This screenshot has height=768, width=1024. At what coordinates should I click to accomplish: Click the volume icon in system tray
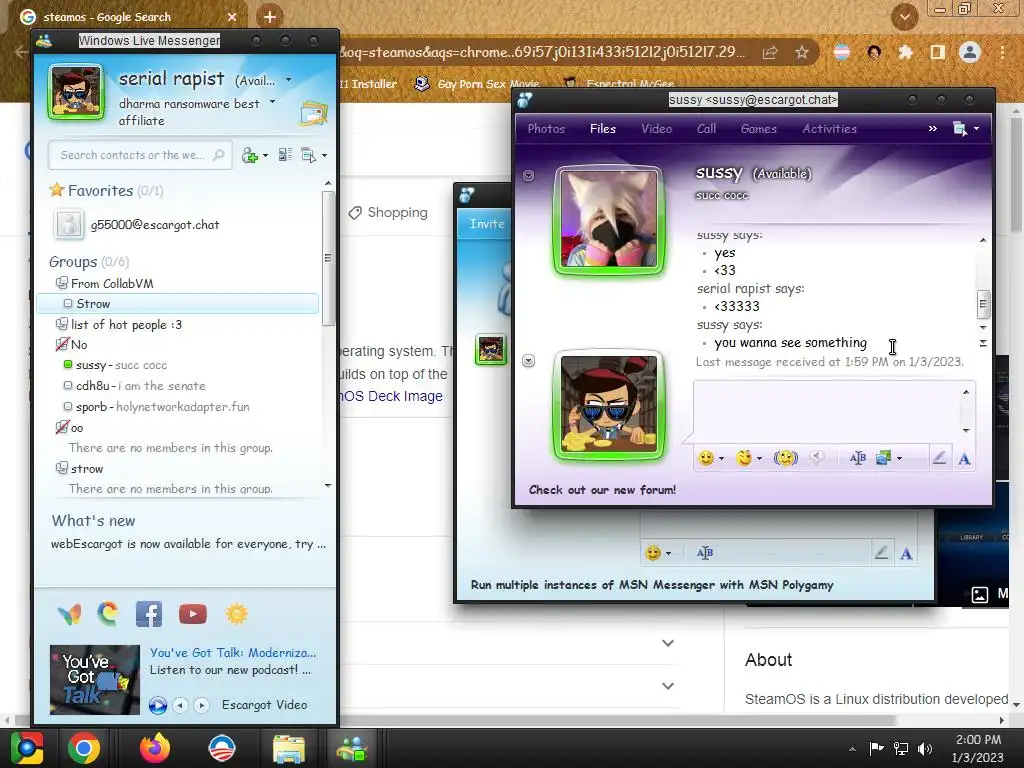click(x=925, y=748)
